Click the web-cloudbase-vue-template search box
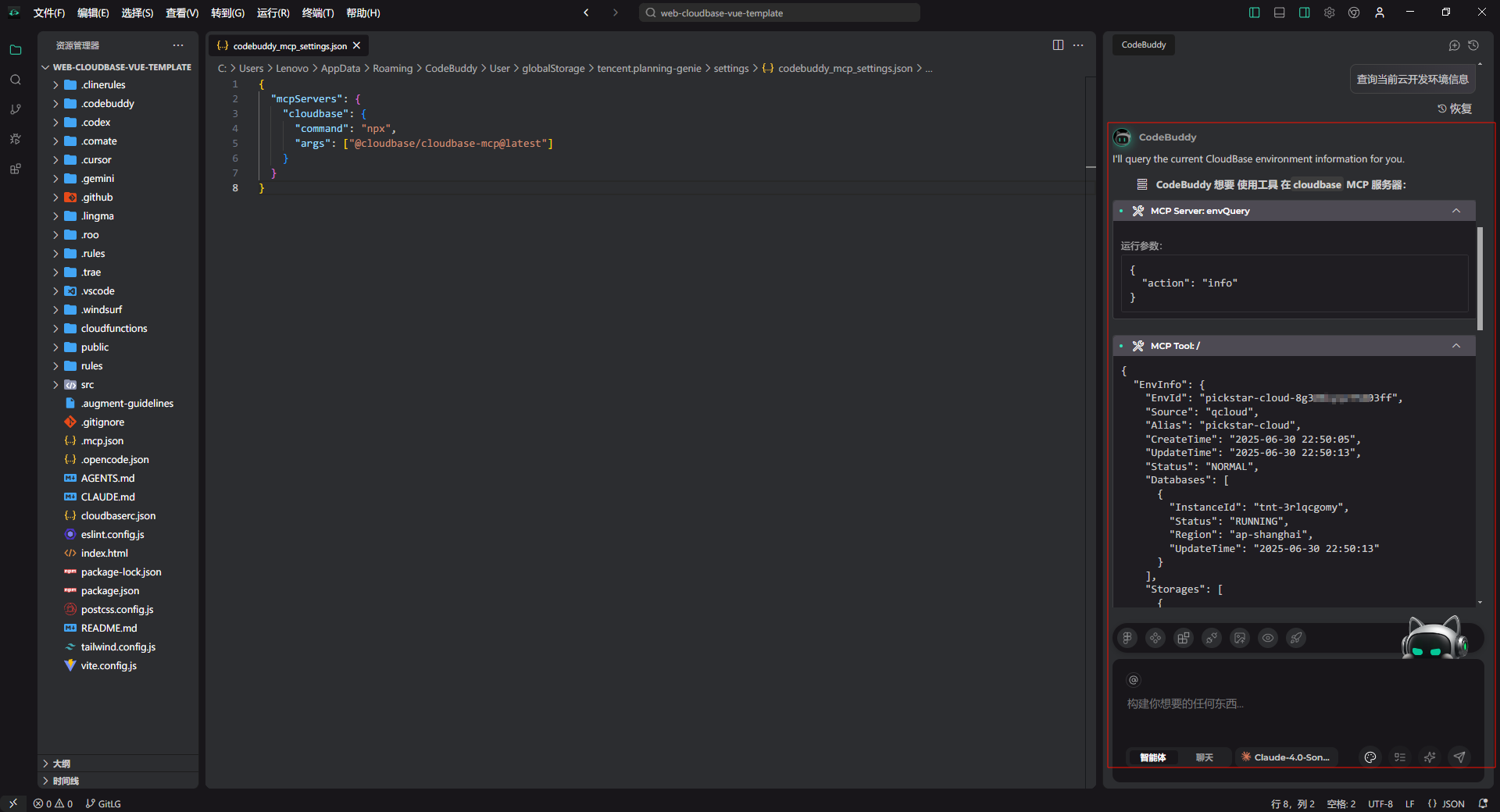The width and height of the screenshot is (1500, 812). point(779,12)
